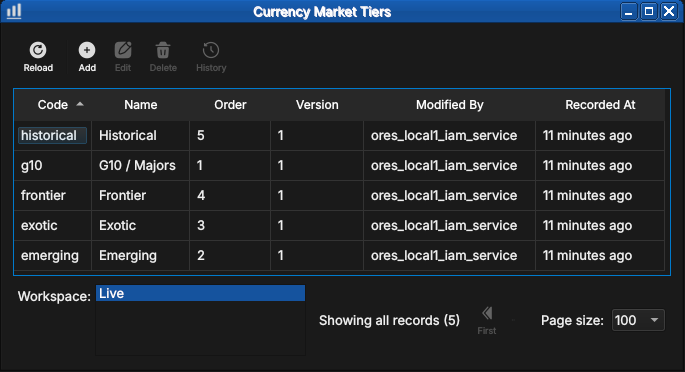685x372 pixels.
Task: Select the 'historical' code cell
Action: (x=52, y=135)
